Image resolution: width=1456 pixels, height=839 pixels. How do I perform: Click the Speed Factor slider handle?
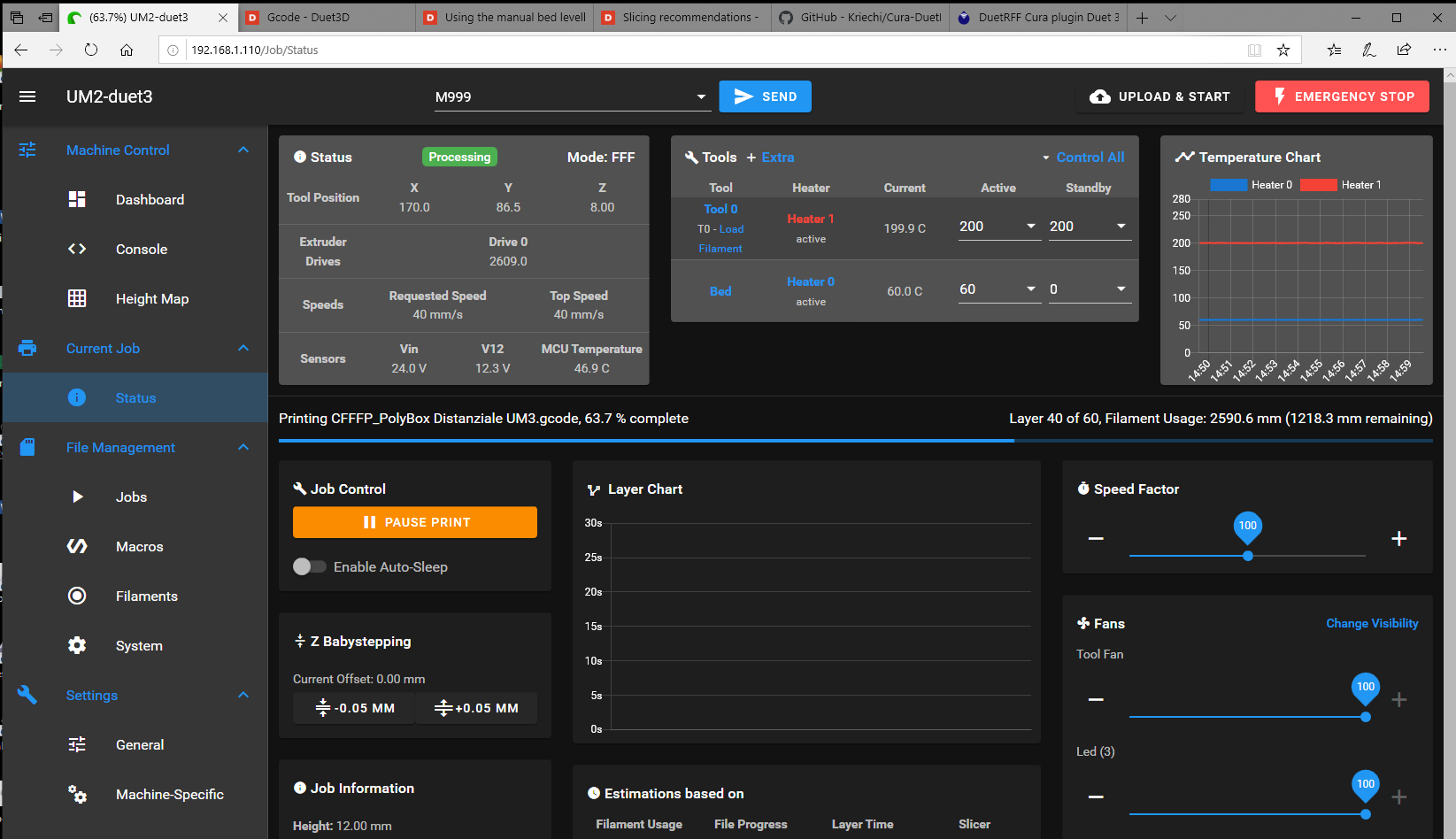pos(1248,556)
